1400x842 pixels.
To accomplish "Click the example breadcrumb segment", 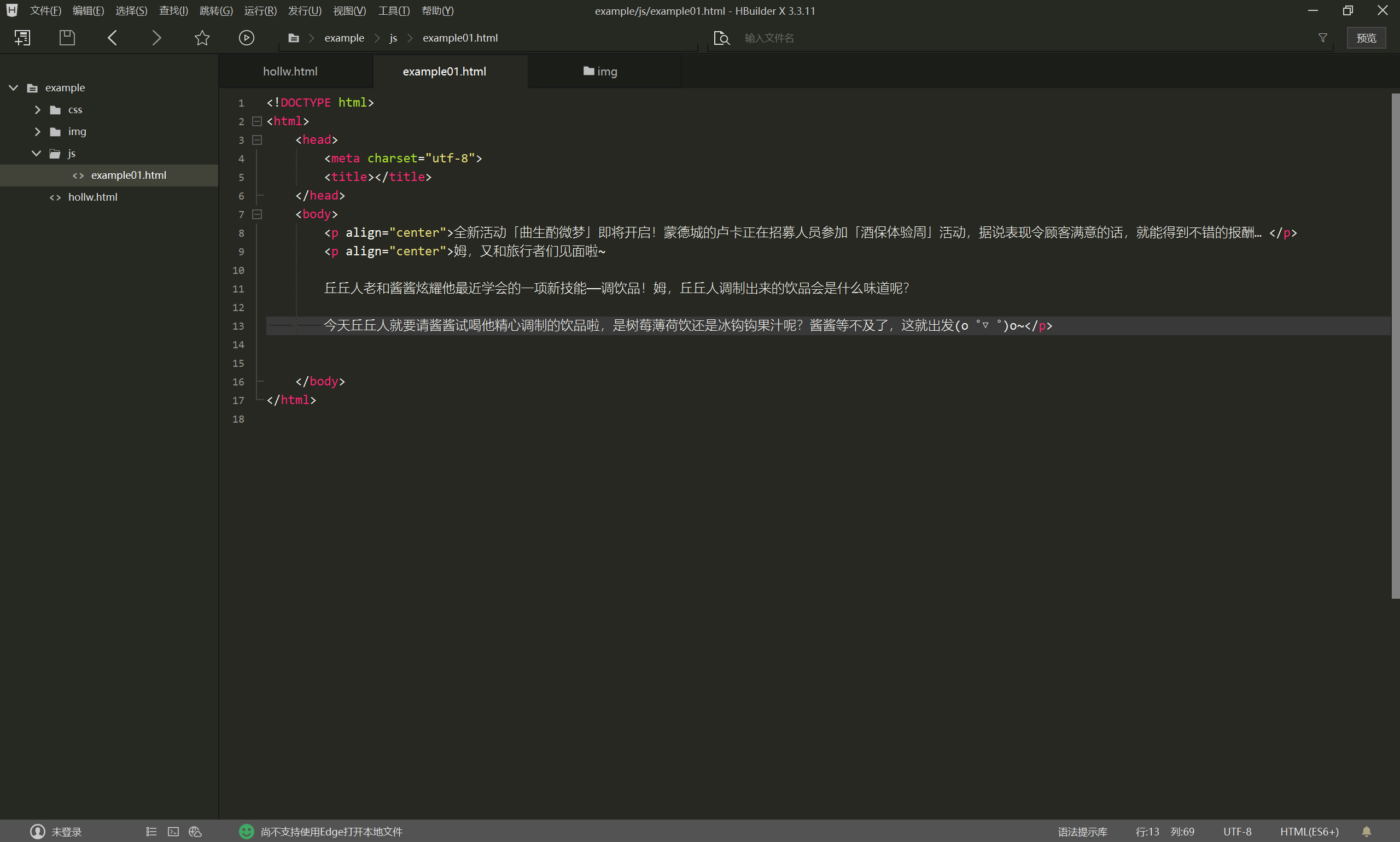I will pos(344,38).
